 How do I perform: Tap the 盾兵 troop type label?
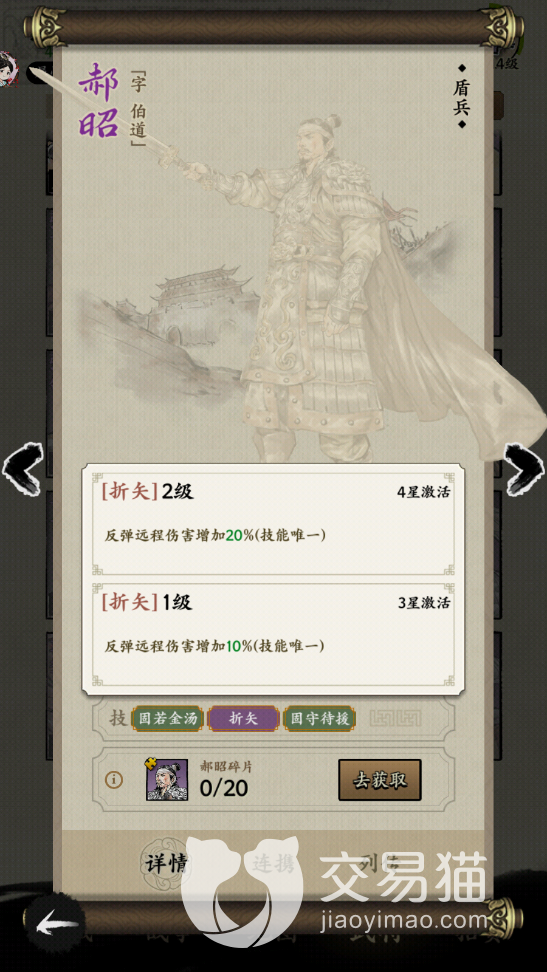tap(461, 97)
